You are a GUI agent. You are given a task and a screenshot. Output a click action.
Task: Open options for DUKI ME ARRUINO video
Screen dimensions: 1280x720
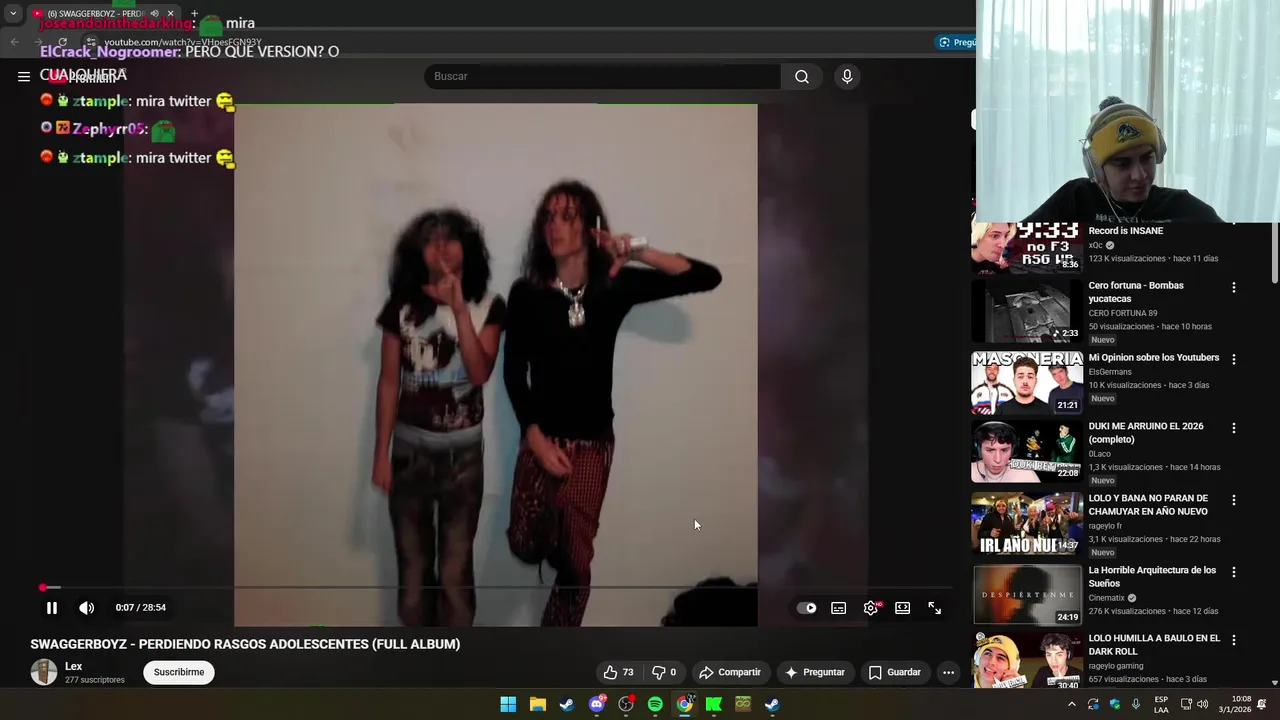[x=1234, y=428]
